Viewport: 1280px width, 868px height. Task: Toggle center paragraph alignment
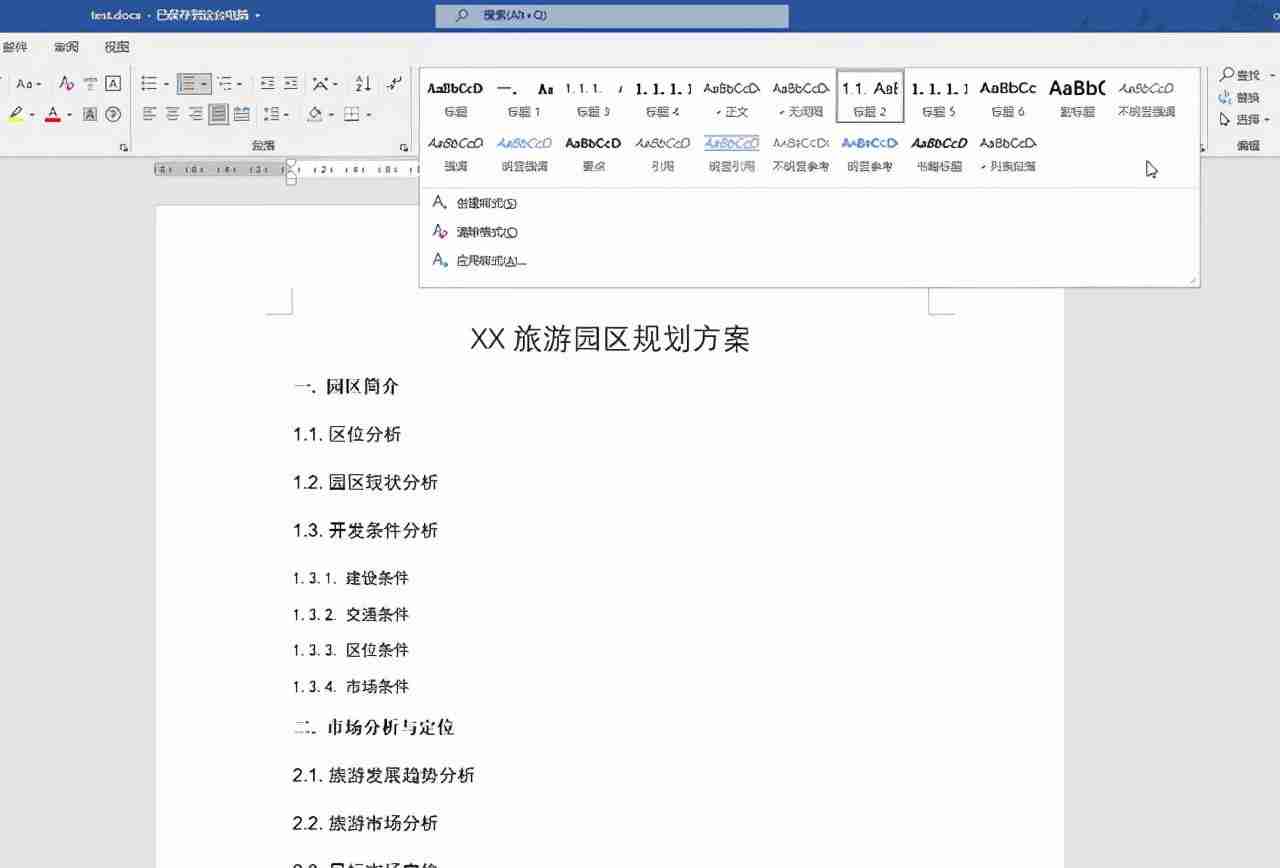pos(171,113)
